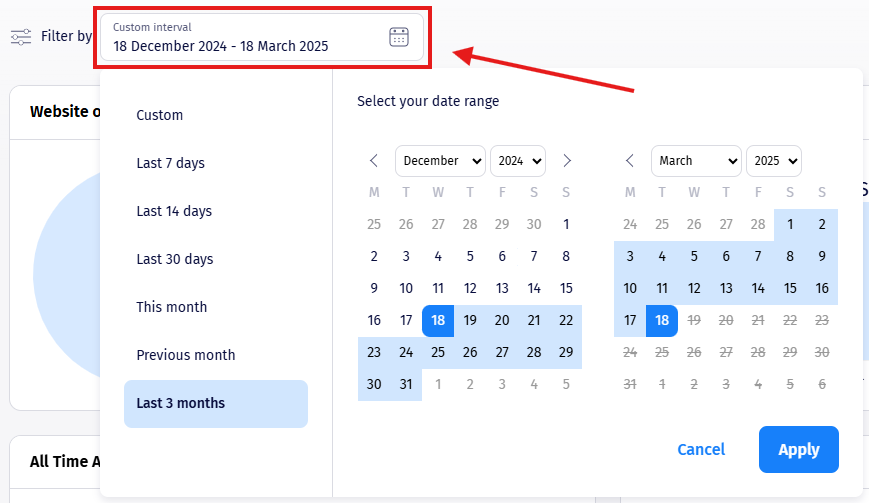The height and width of the screenshot is (503, 869).
Task: Click the calendar icon in Custom interval field
Action: pyautogui.click(x=398, y=37)
